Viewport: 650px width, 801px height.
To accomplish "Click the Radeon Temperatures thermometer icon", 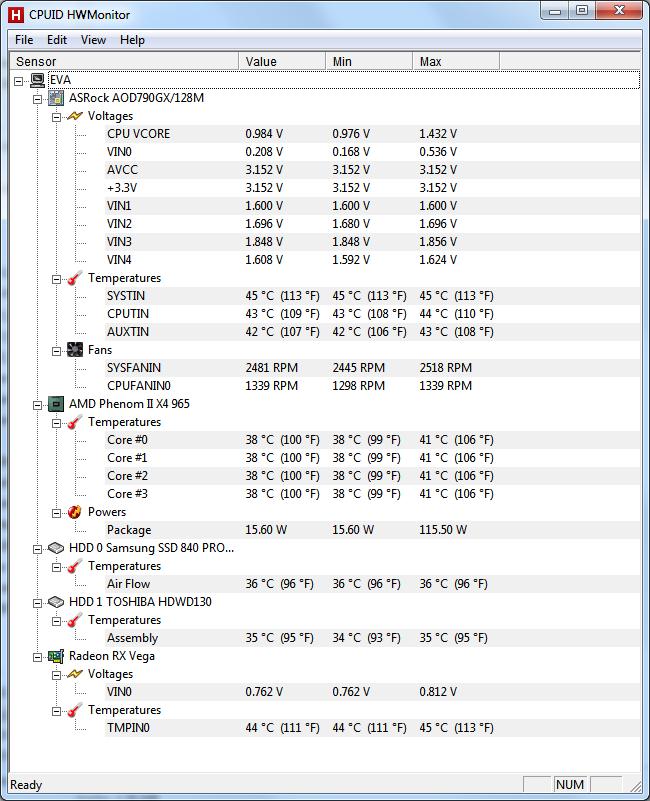I will [x=75, y=711].
